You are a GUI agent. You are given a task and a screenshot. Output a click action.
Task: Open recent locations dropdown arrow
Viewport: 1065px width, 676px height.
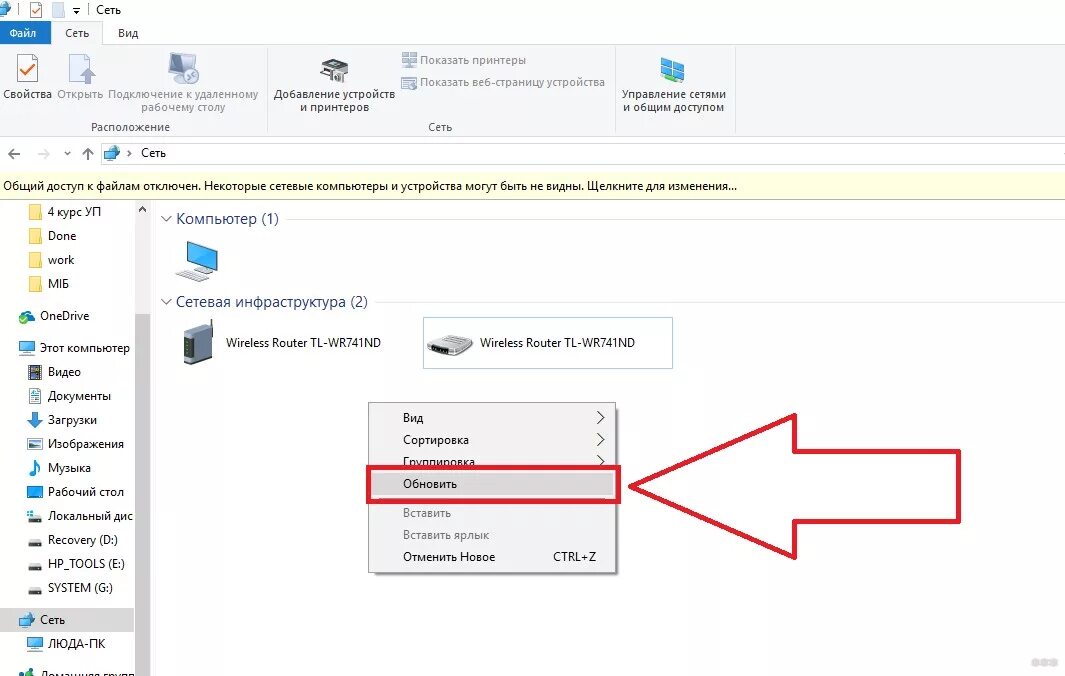[67, 154]
